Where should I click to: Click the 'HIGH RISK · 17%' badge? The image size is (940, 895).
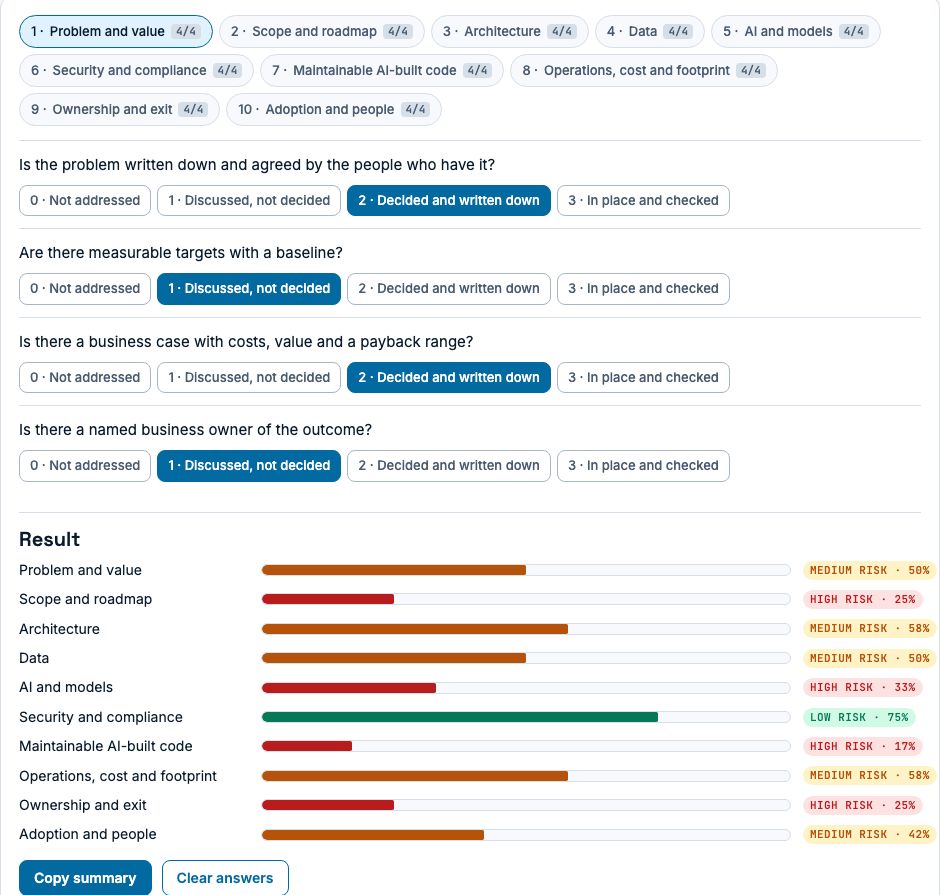pyautogui.click(x=862, y=746)
